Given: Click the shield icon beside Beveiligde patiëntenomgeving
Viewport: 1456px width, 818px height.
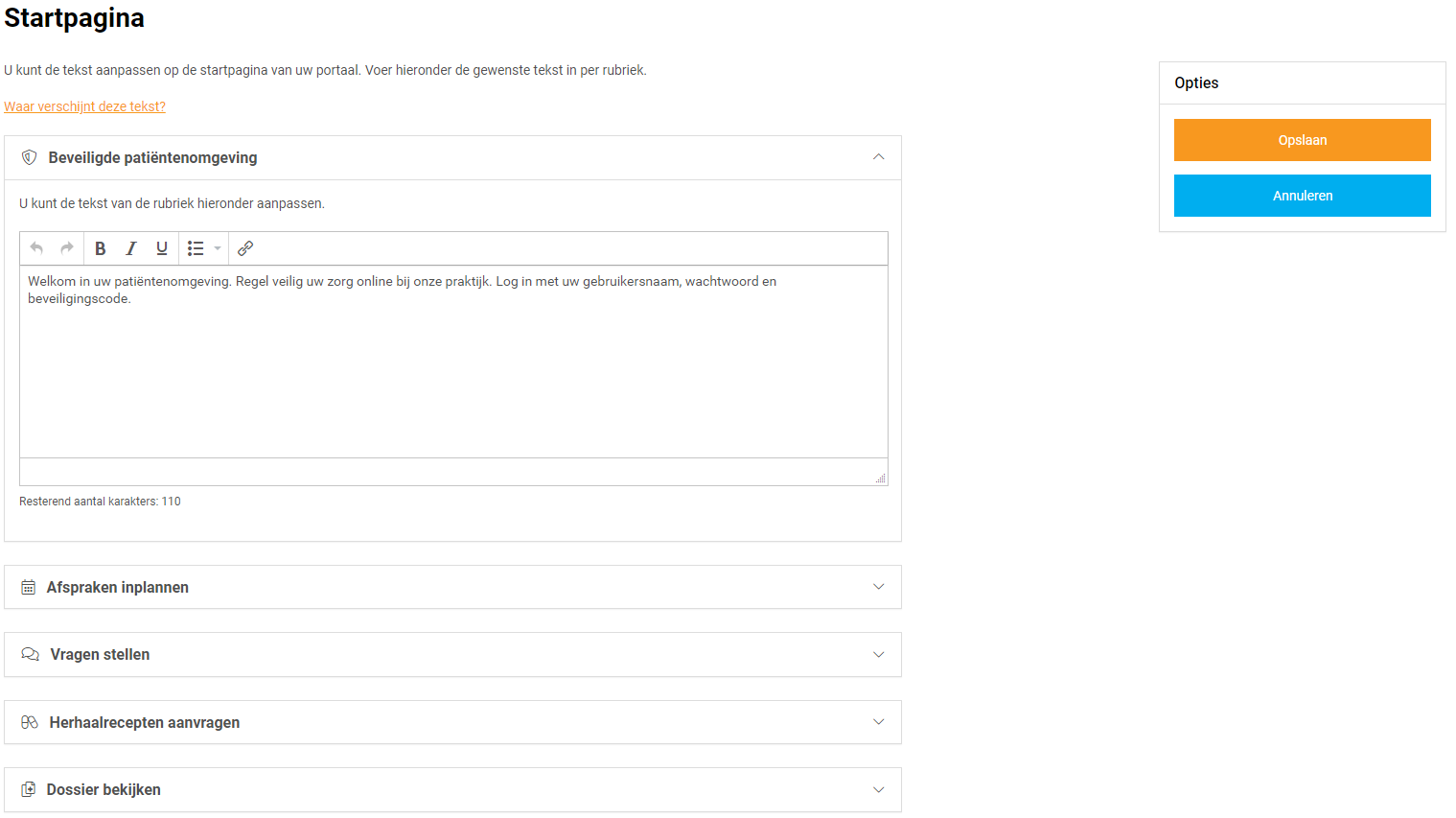Looking at the screenshot, I should 30,157.
